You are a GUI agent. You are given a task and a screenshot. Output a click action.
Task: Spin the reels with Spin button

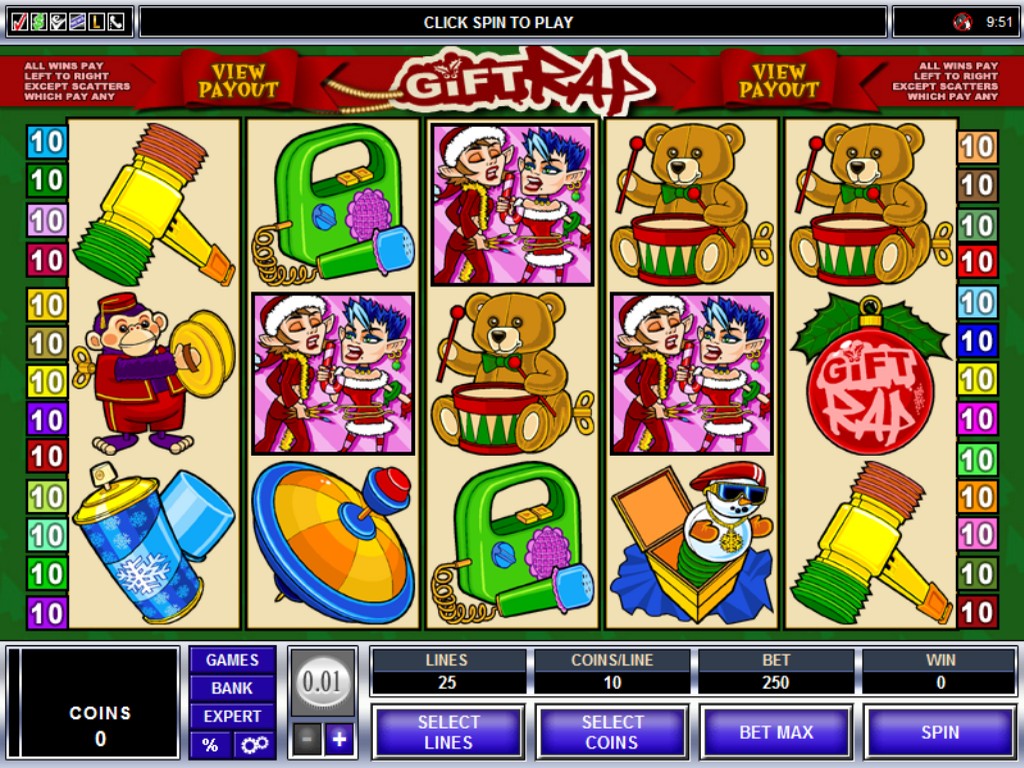[940, 732]
